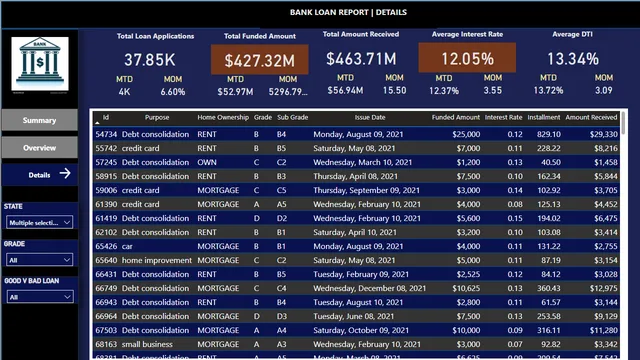This screenshot has height=360, width=640.
Task: Click the bank building logo icon
Action: (x=40, y=64)
